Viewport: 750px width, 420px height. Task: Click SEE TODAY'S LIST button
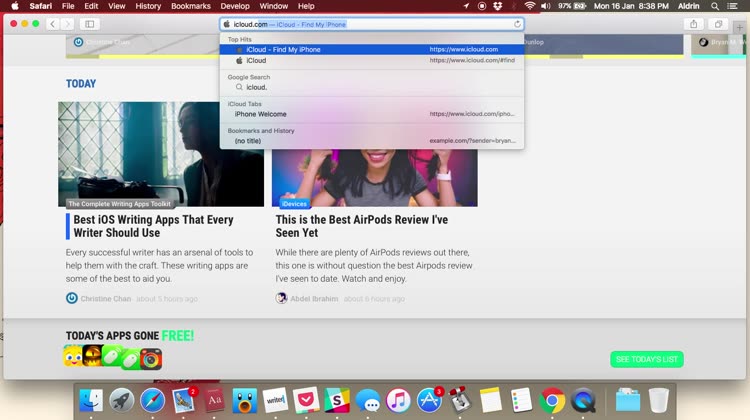pos(647,359)
